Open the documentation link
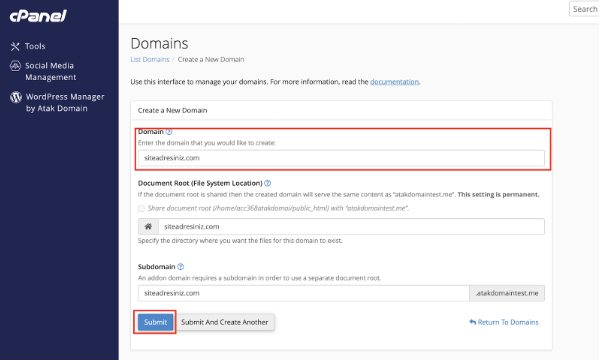The width and height of the screenshot is (600, 361). pyautogui.click(x=394, y=82)
